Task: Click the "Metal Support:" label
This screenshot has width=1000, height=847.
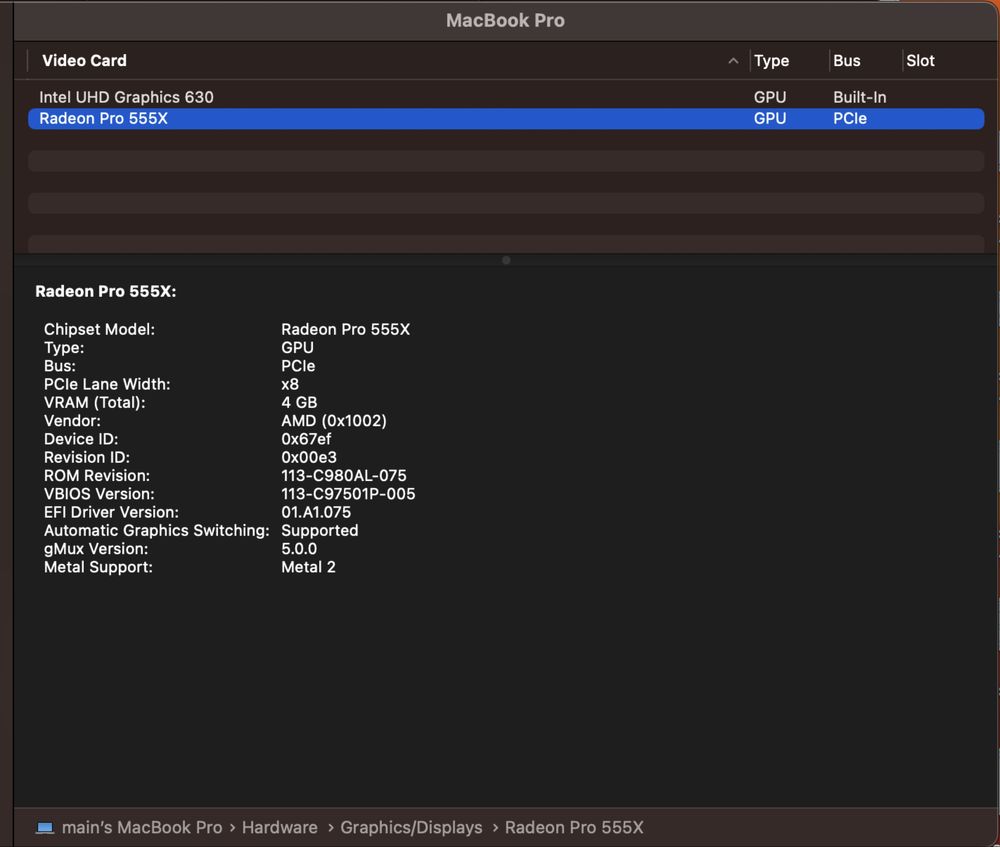Action: 98,567
